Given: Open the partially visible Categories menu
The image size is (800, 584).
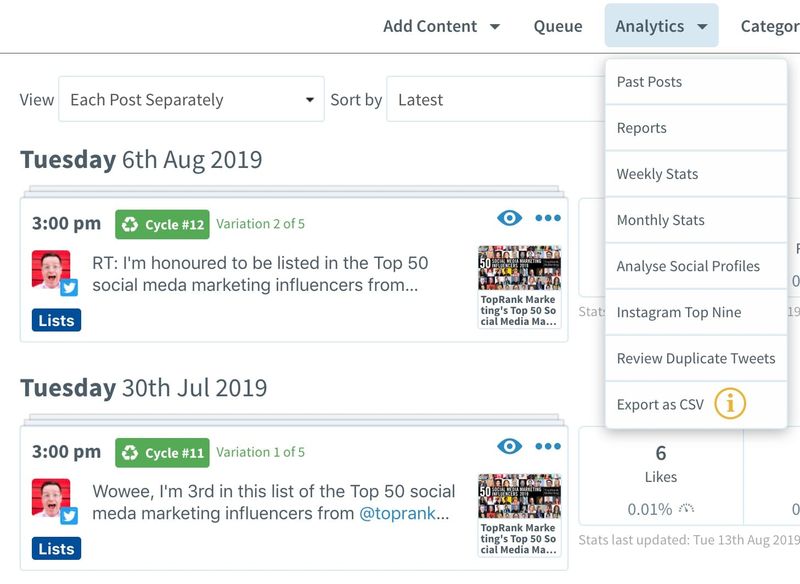Looking at the screenshot, I should (770, 26).
